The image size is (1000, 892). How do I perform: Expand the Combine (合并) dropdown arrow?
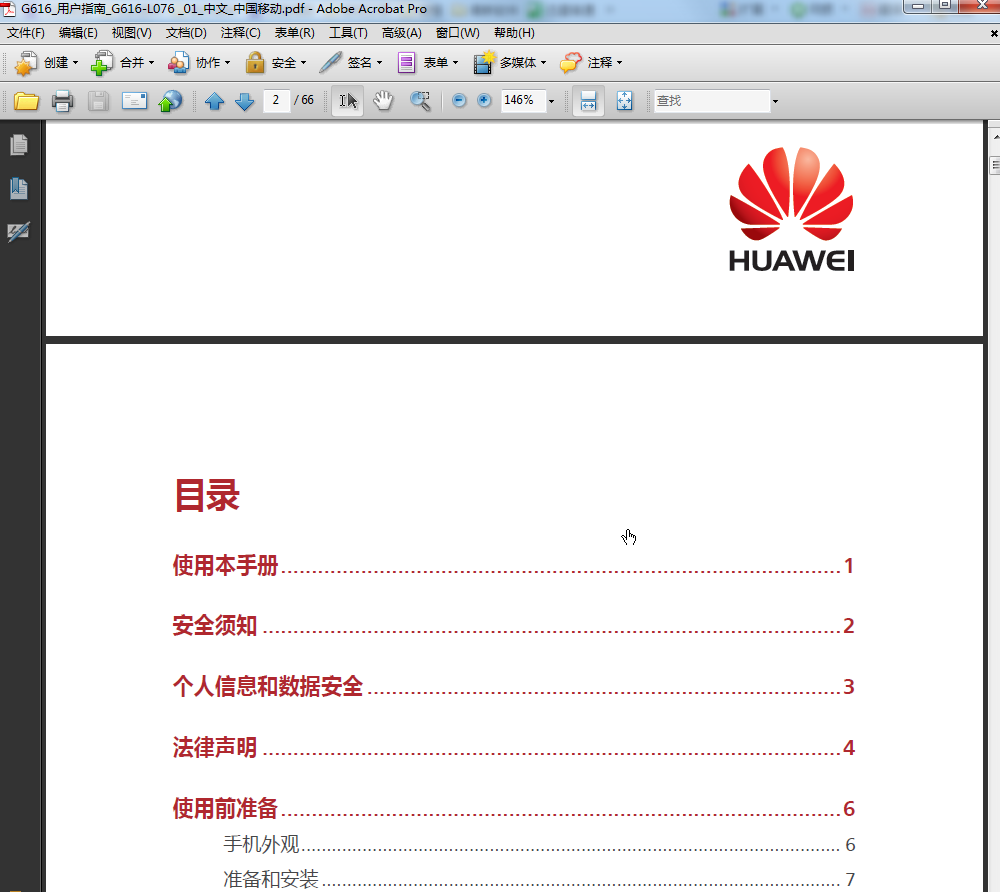click(x=151, y=62)
